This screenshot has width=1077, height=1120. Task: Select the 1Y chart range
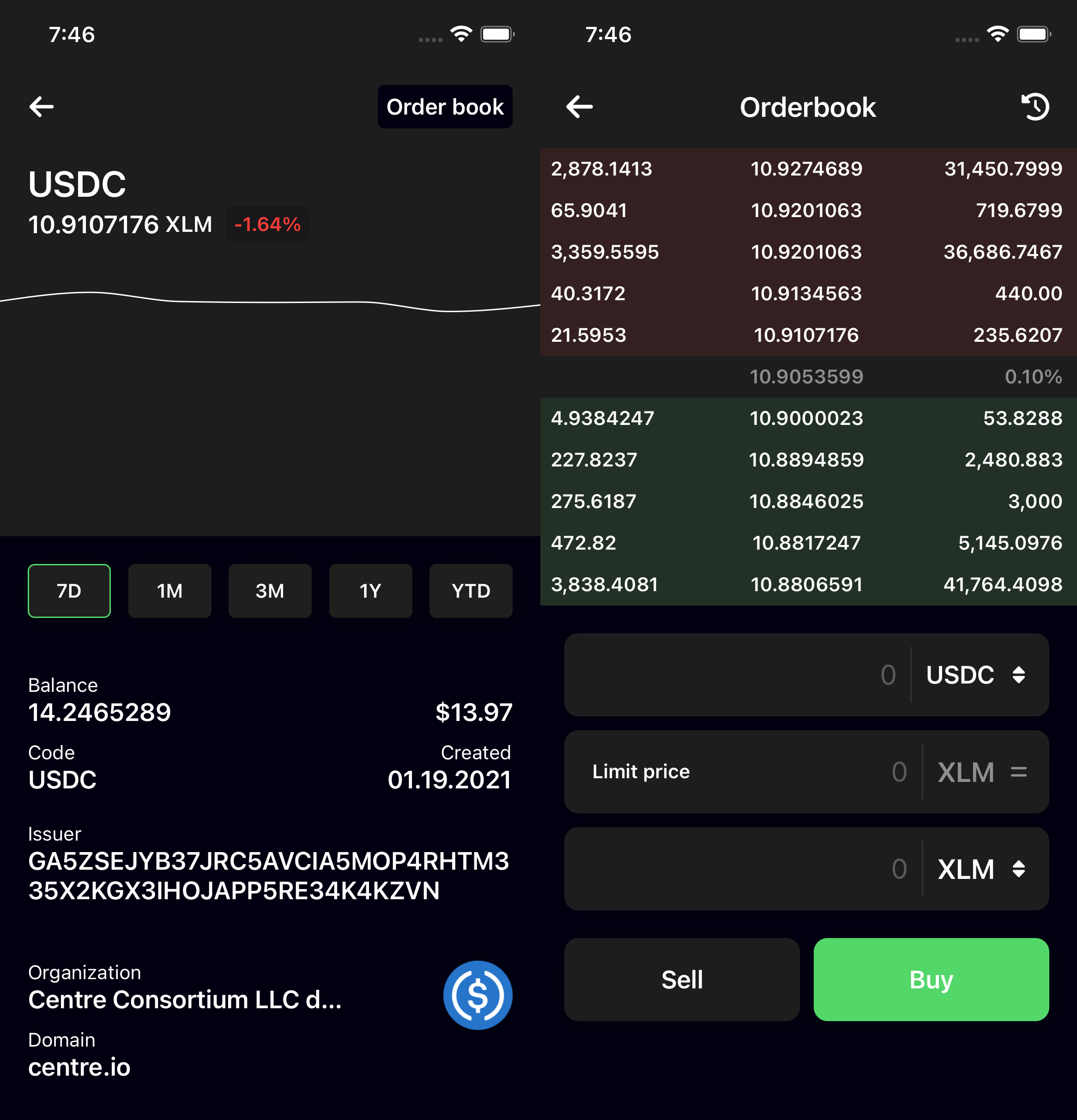pos(370,591)
